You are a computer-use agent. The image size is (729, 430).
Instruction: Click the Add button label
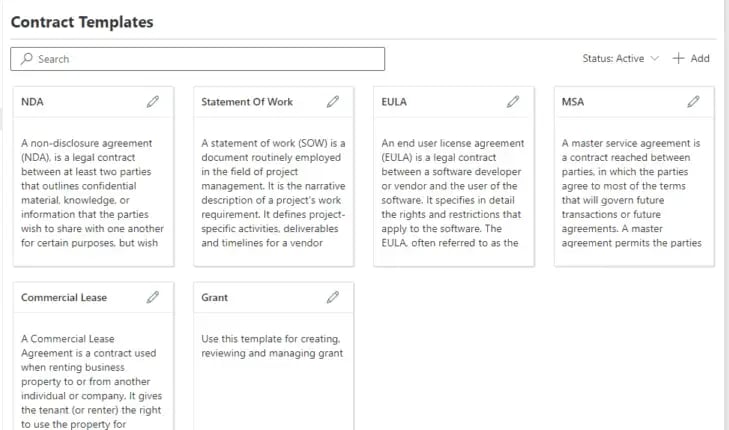(x=700, y=59)
